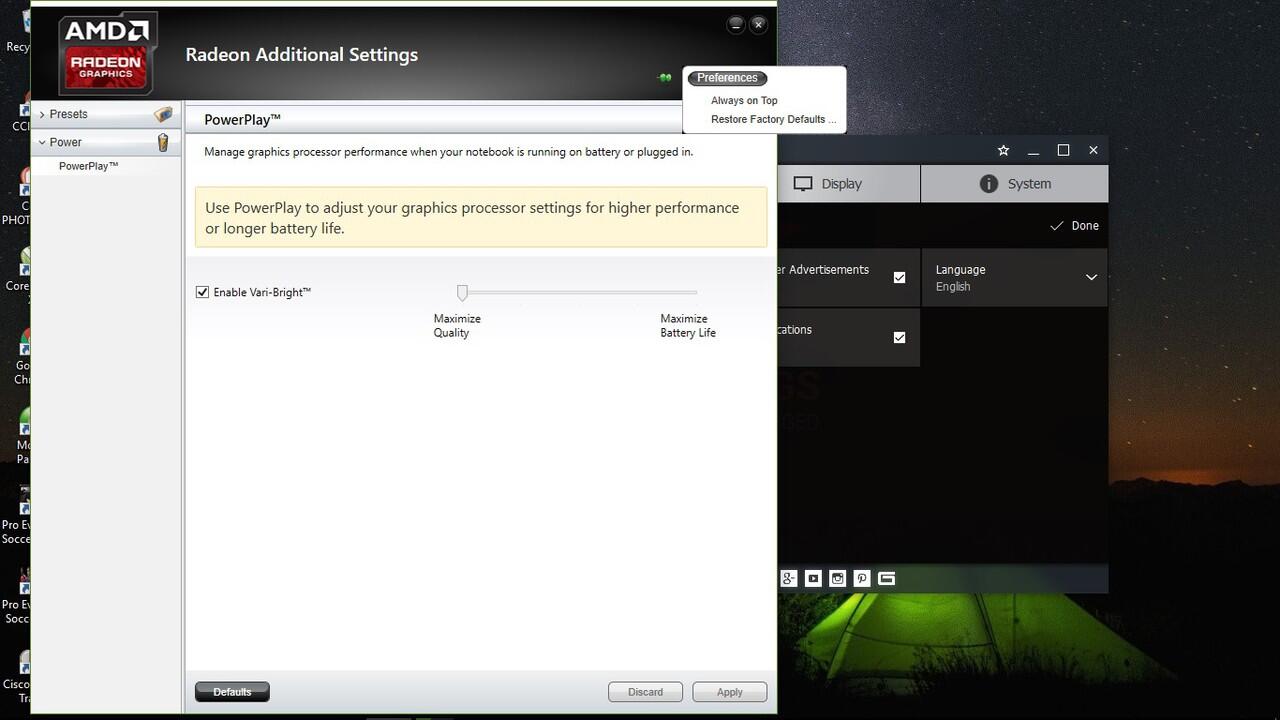1280x720 pixels.
Task: Click the star icon in Radeon Settings window
Action: pyautogui.click(x=1003, y=150)
